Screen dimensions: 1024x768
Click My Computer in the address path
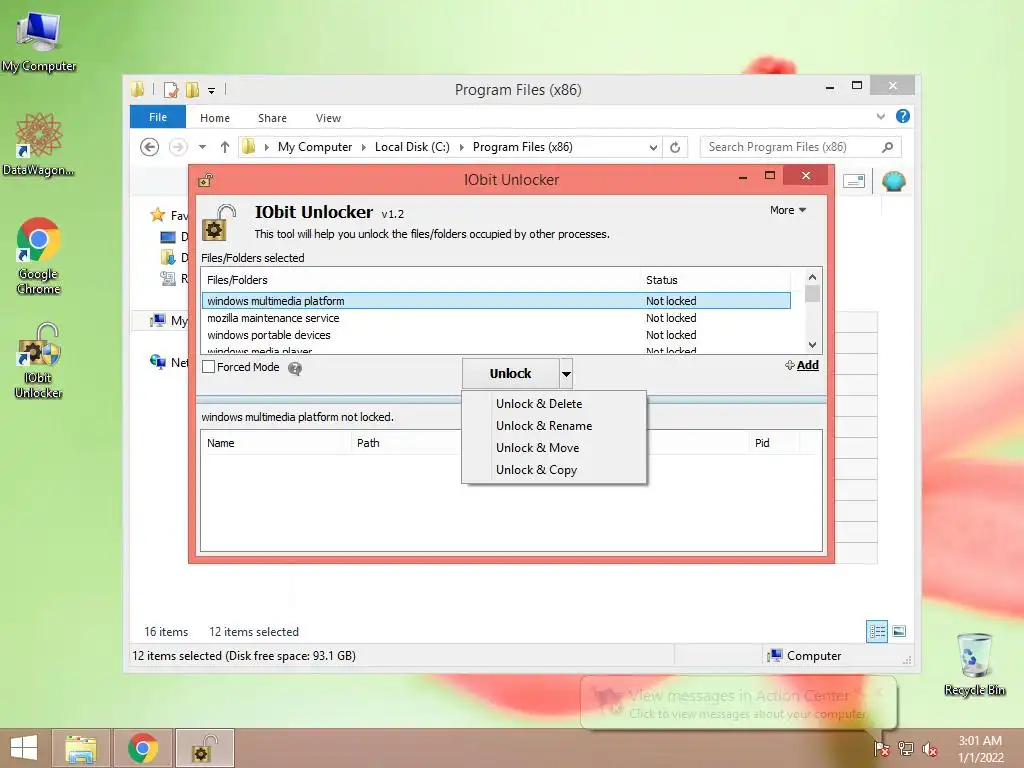[x=315, y=147]
